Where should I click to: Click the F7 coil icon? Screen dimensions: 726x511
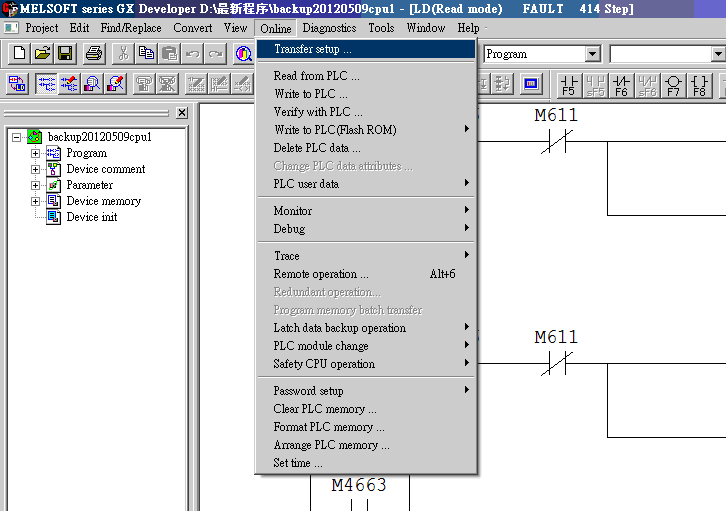673,85
